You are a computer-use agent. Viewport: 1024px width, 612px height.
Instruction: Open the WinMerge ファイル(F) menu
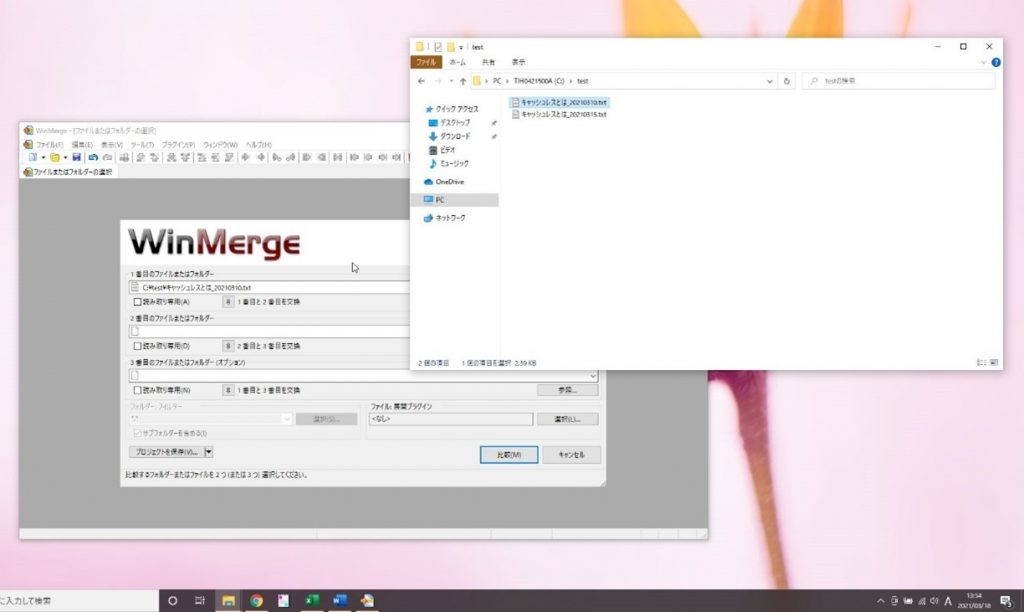pos(49,144)
